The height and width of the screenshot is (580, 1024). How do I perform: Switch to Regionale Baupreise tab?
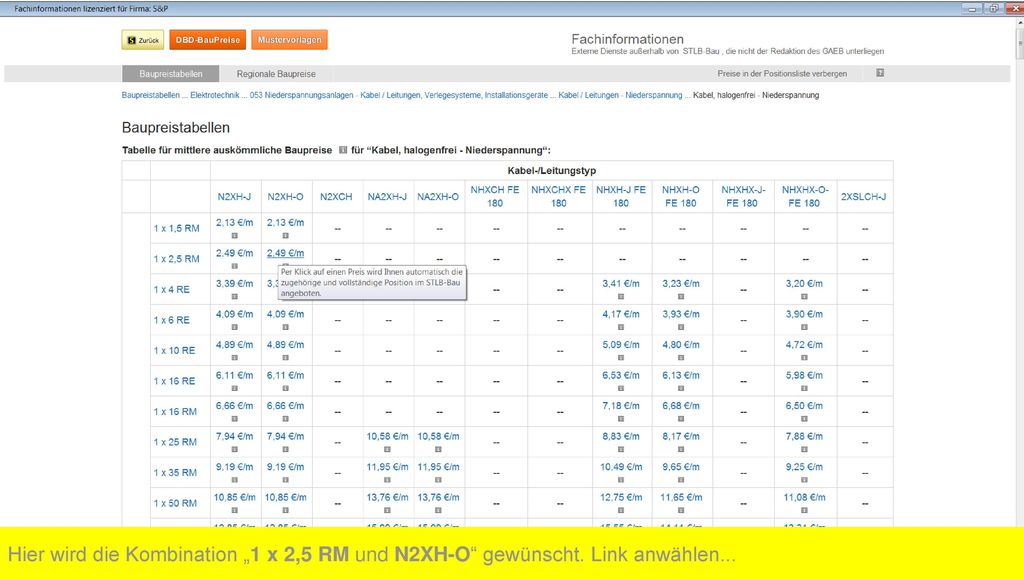tap(276, 74)
